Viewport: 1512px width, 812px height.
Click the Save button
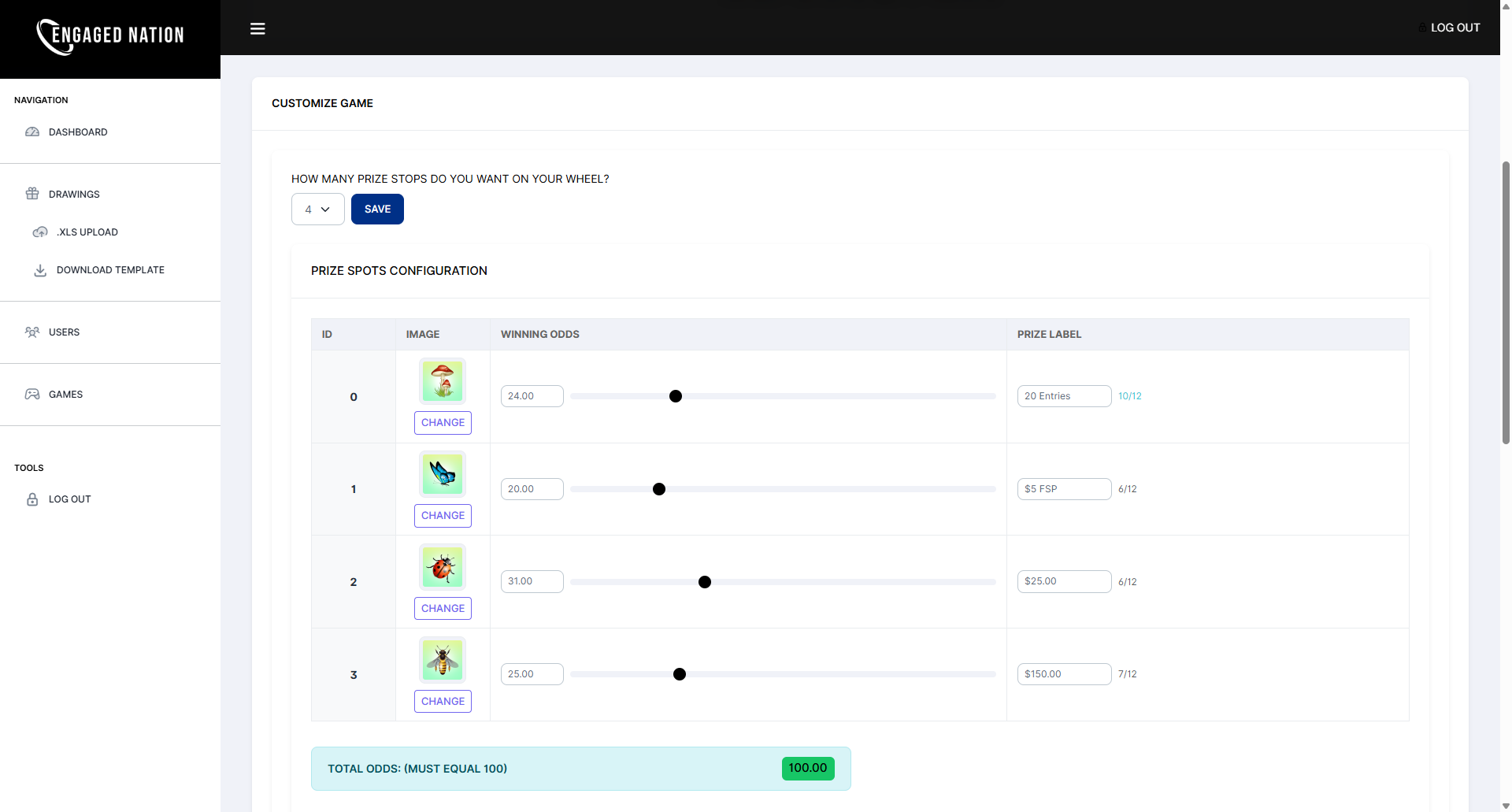[377, 209]
